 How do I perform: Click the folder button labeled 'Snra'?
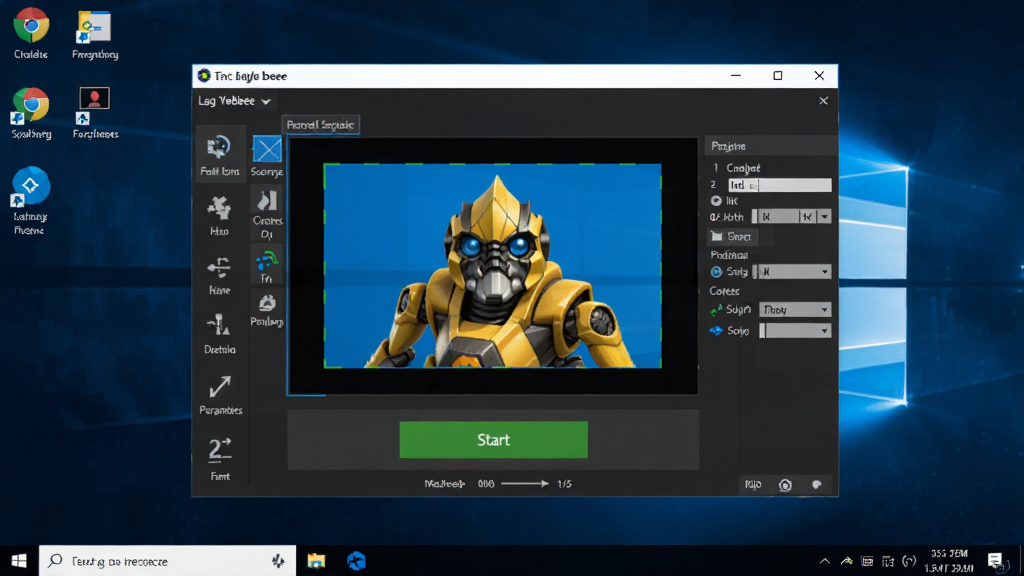(731, 236)
